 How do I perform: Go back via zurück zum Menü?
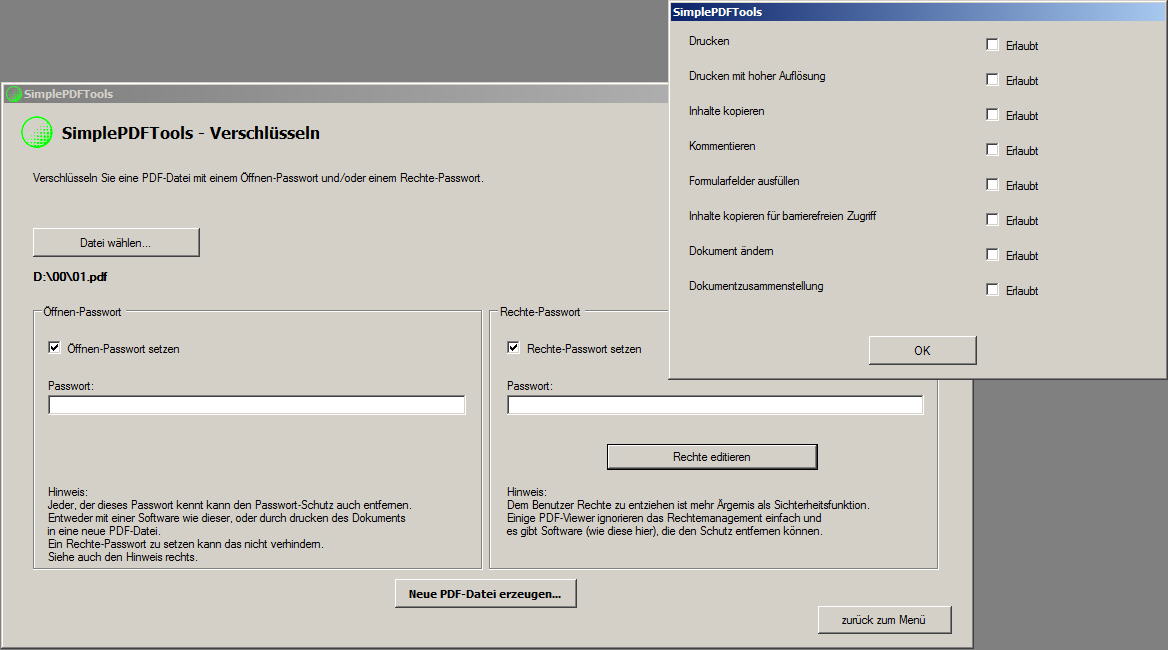[884, 619]
